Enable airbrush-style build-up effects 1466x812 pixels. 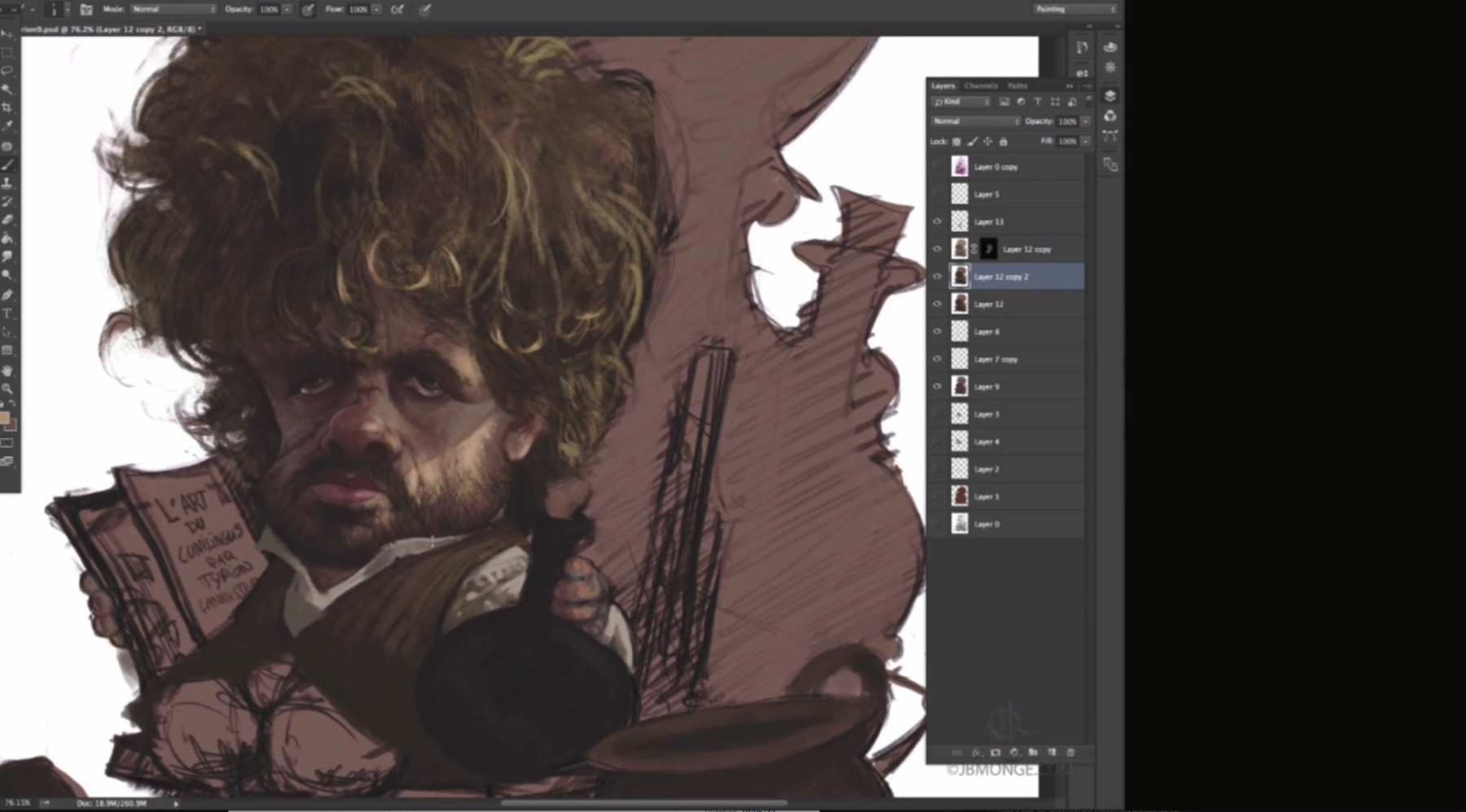pyautogui.click(x=397, y=10)
